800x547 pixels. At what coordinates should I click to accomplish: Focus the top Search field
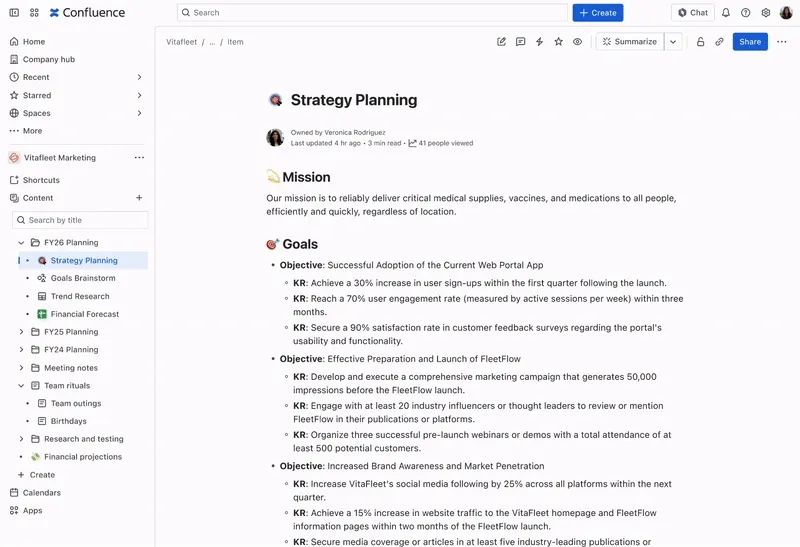372,13
